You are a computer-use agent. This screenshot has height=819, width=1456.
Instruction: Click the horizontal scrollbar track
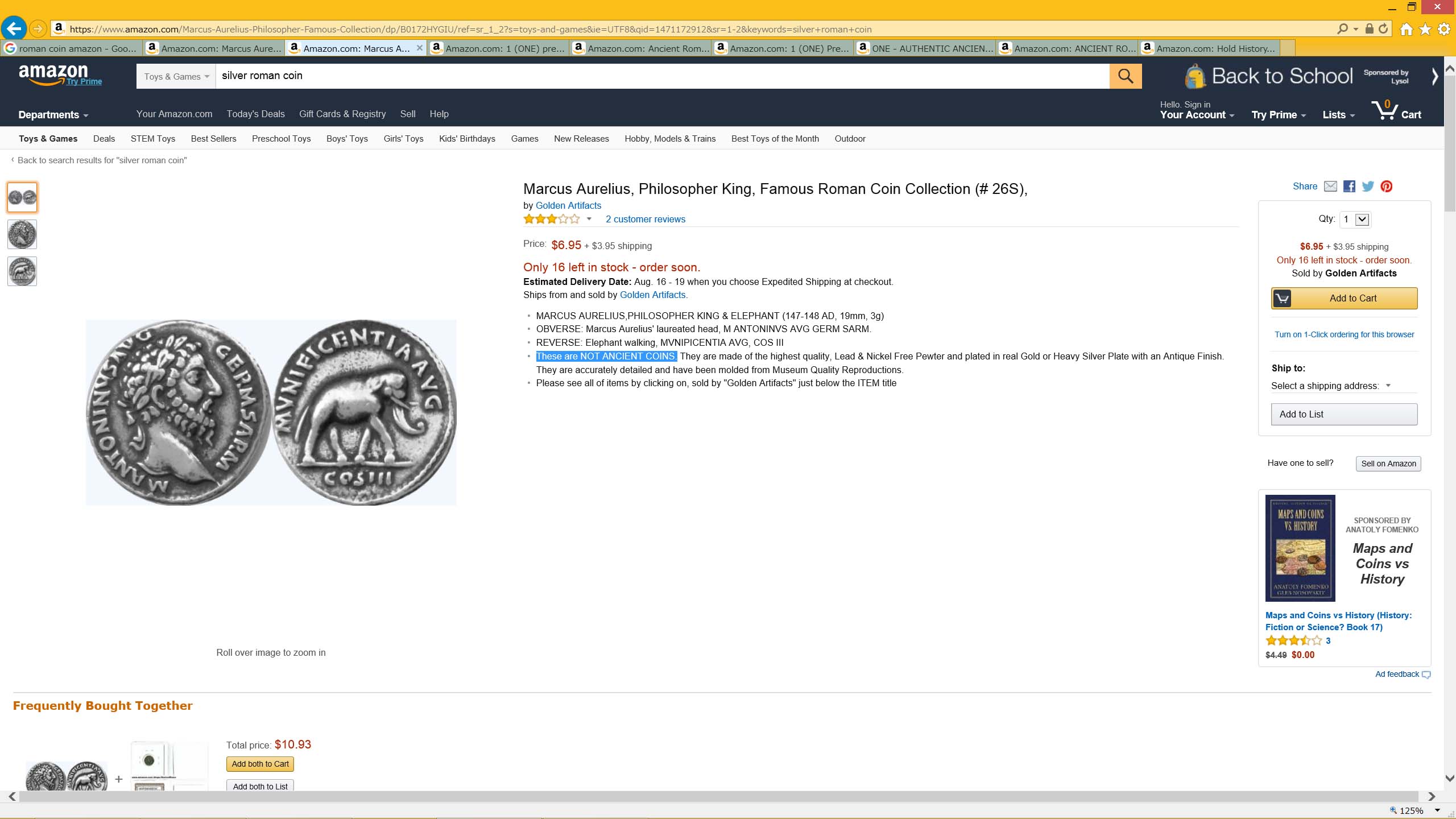(x=719, y=797)
